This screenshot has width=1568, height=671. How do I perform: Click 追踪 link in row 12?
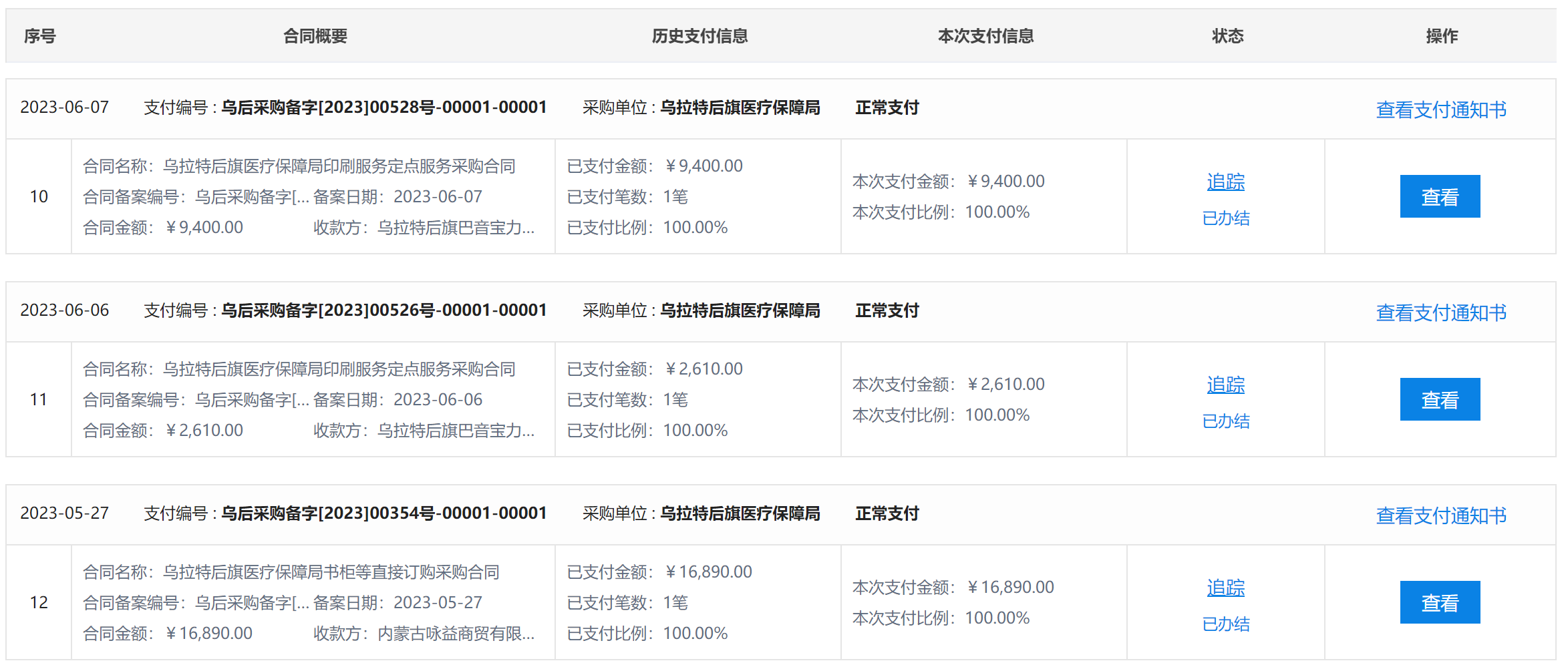point(1226,588)
